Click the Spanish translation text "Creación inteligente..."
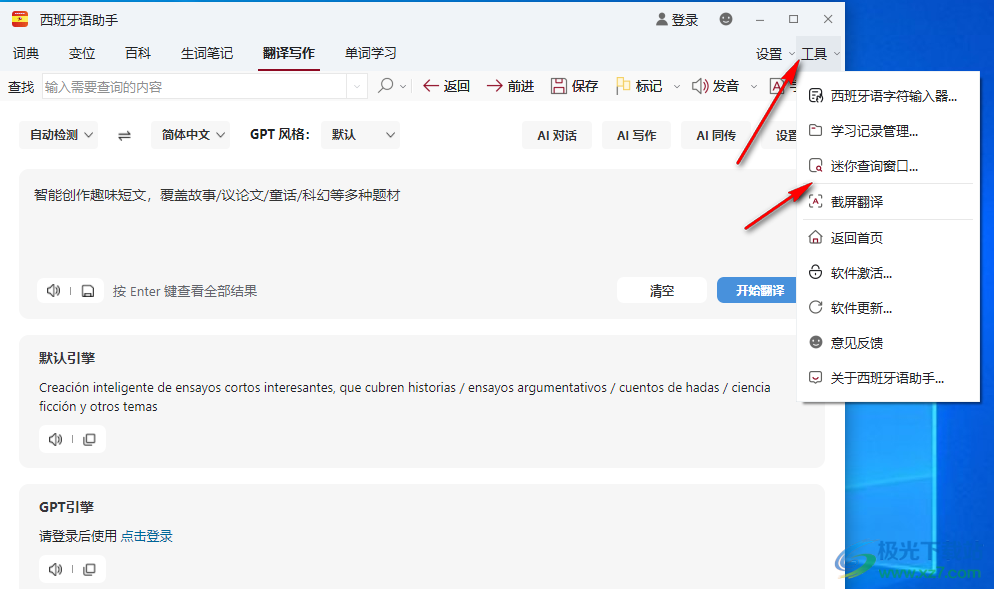This screenshot has width=994, height=589. pyautogui.click(x=404, y=396)
